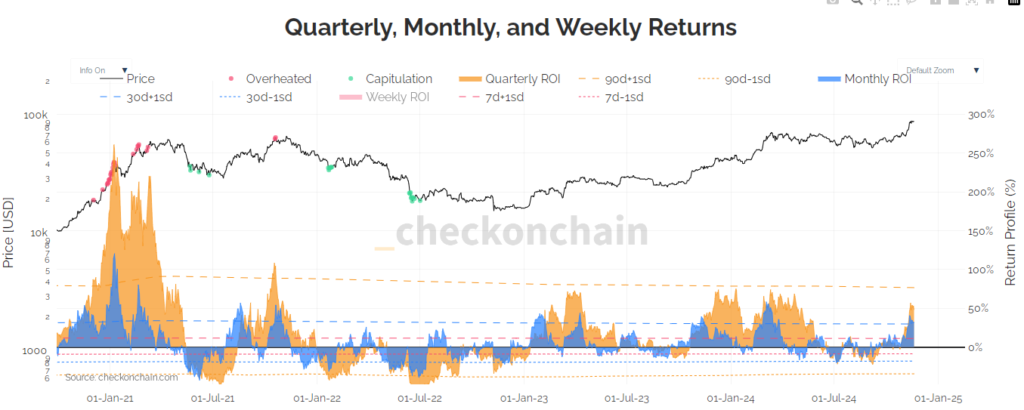Activate the box select tool
This screenshot has width=1024, height=410.
point(893,2)
